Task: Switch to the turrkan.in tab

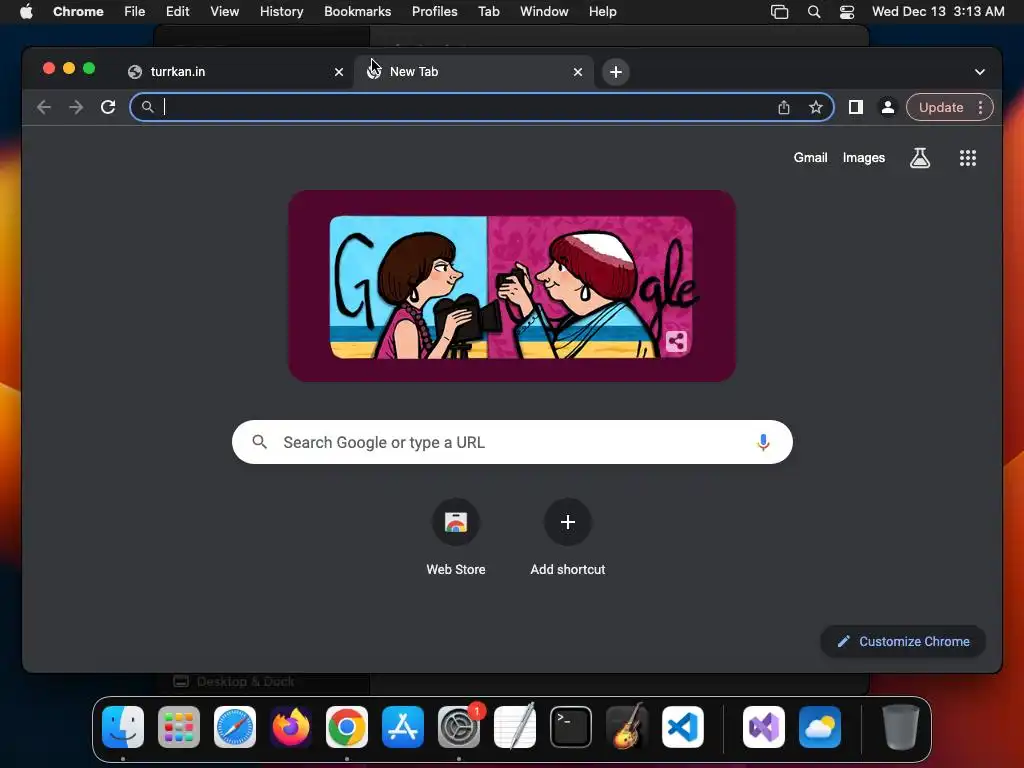Action: 236,72
